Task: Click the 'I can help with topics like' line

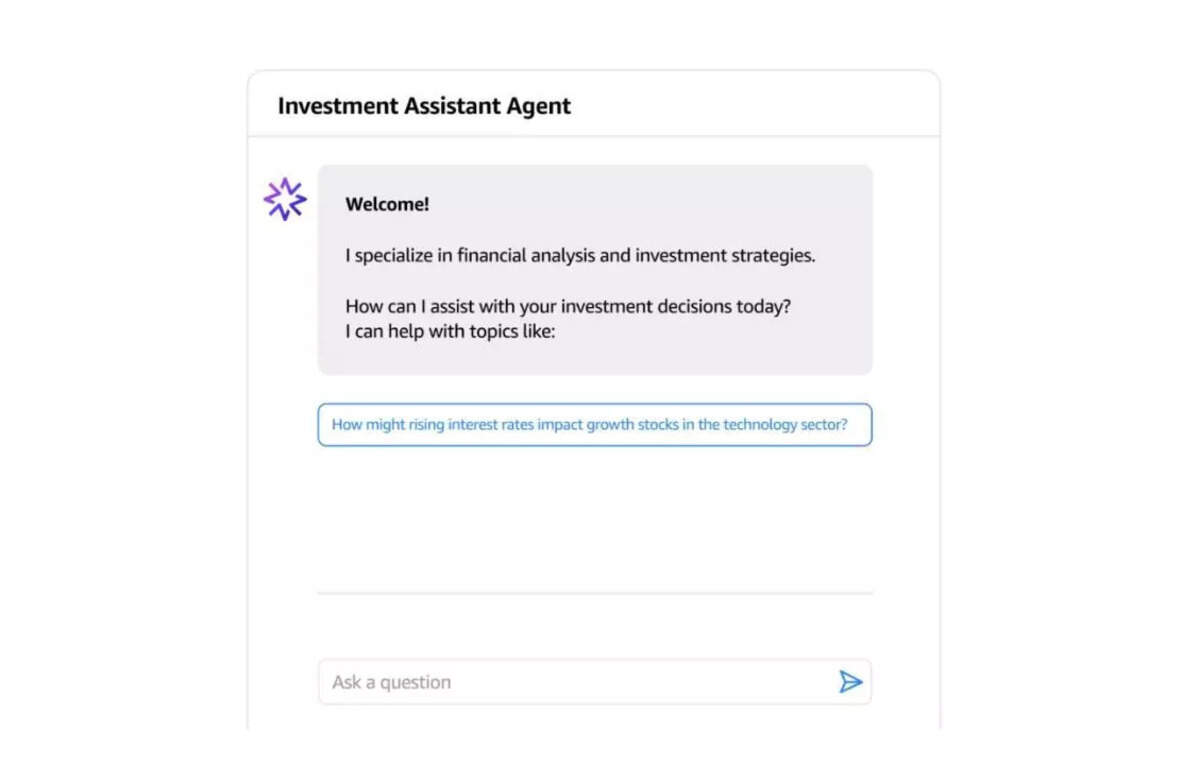Action: [x=450, y=331]
